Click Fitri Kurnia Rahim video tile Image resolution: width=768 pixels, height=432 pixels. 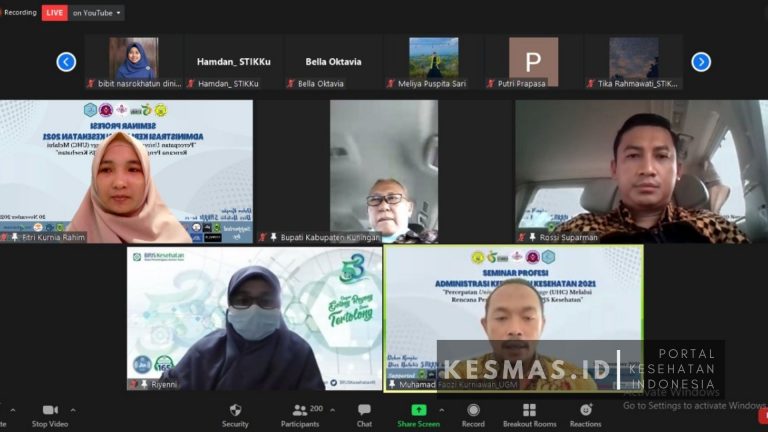coord(126,171)
